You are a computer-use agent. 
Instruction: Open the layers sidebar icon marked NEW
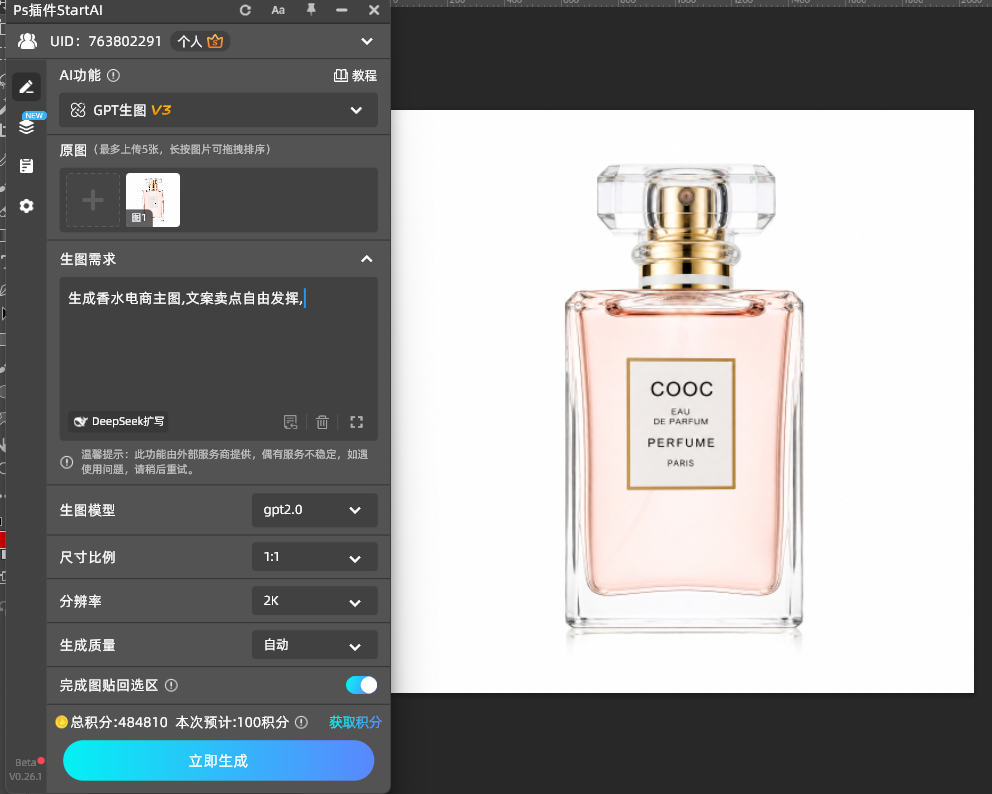point(27,126)
